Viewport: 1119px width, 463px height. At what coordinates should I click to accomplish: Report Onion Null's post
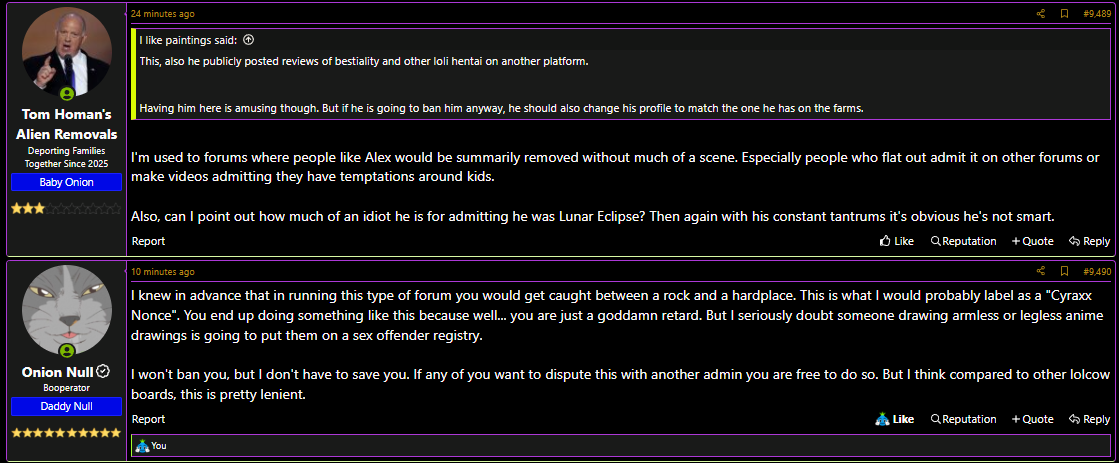coord(148,419)
